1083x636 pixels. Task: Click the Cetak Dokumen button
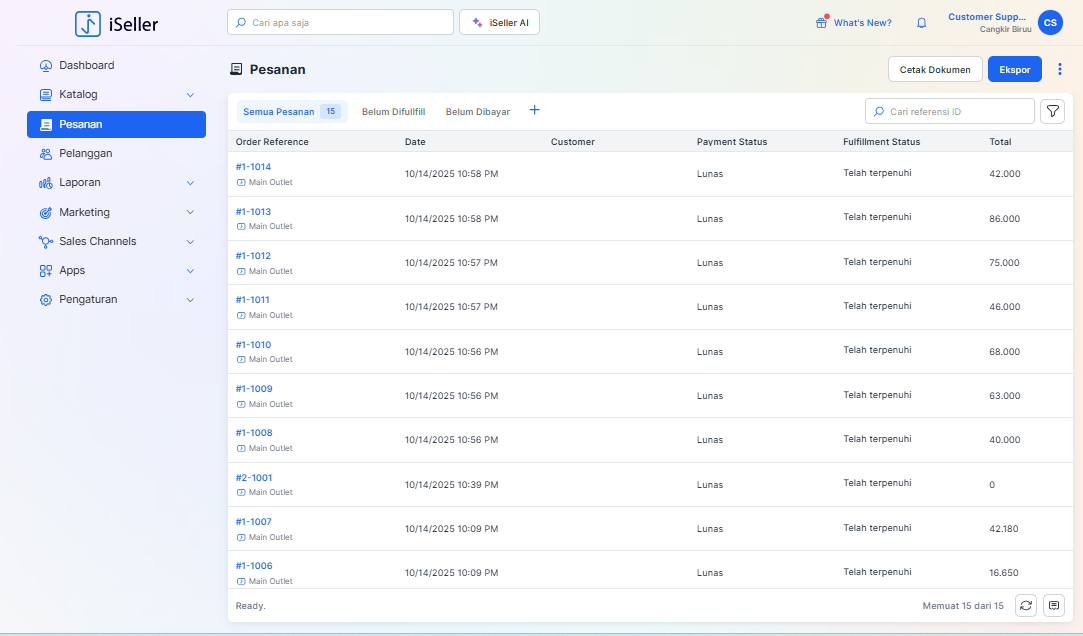pos(934,69)
